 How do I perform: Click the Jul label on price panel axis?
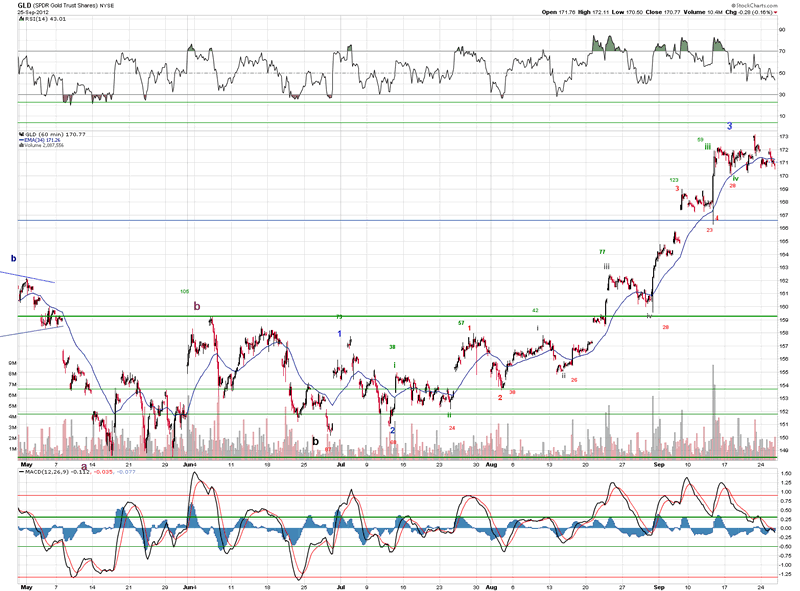click(x=340, y=465)
